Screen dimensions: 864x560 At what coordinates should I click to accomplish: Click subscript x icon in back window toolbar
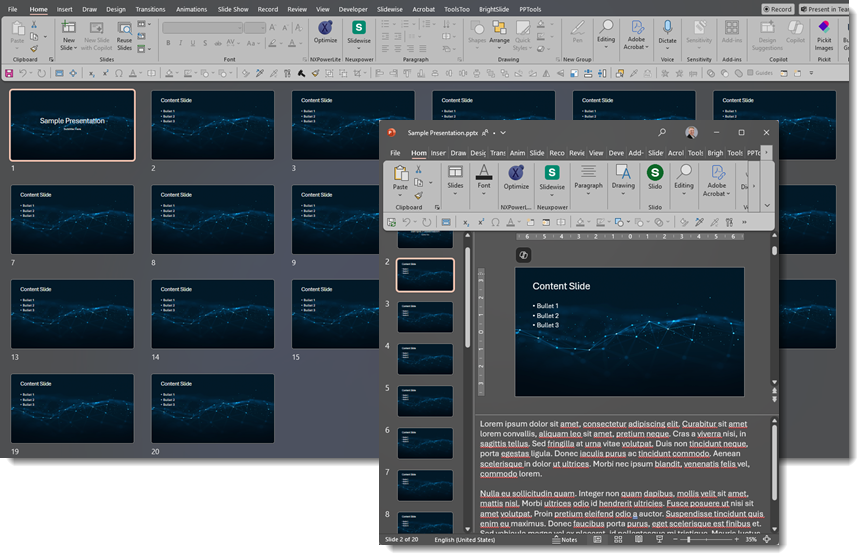[91, 73]
